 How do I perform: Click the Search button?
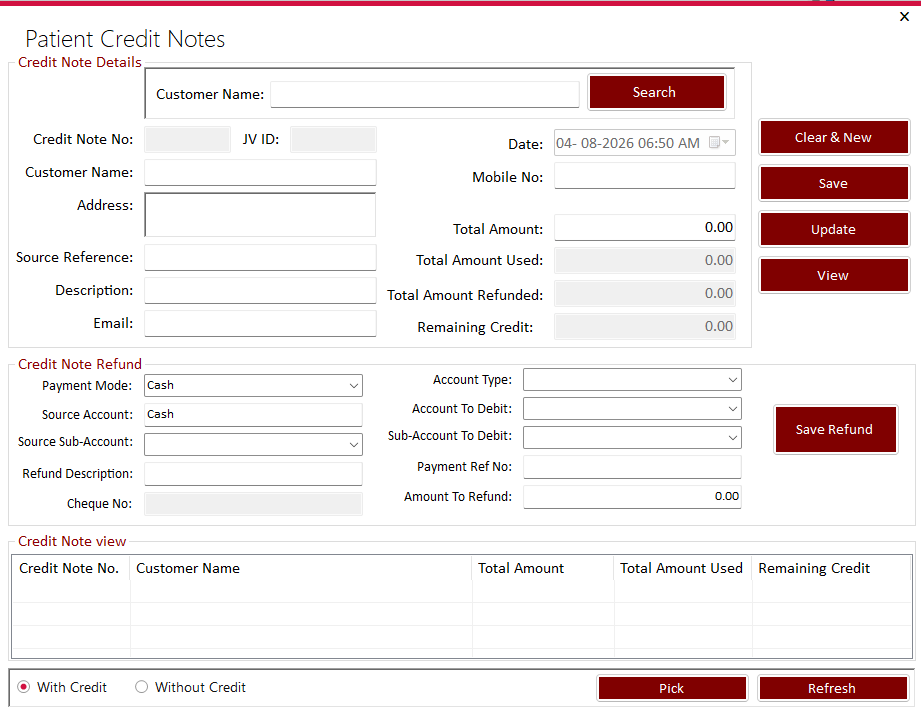pyautogui.click(x=657, y=92)
